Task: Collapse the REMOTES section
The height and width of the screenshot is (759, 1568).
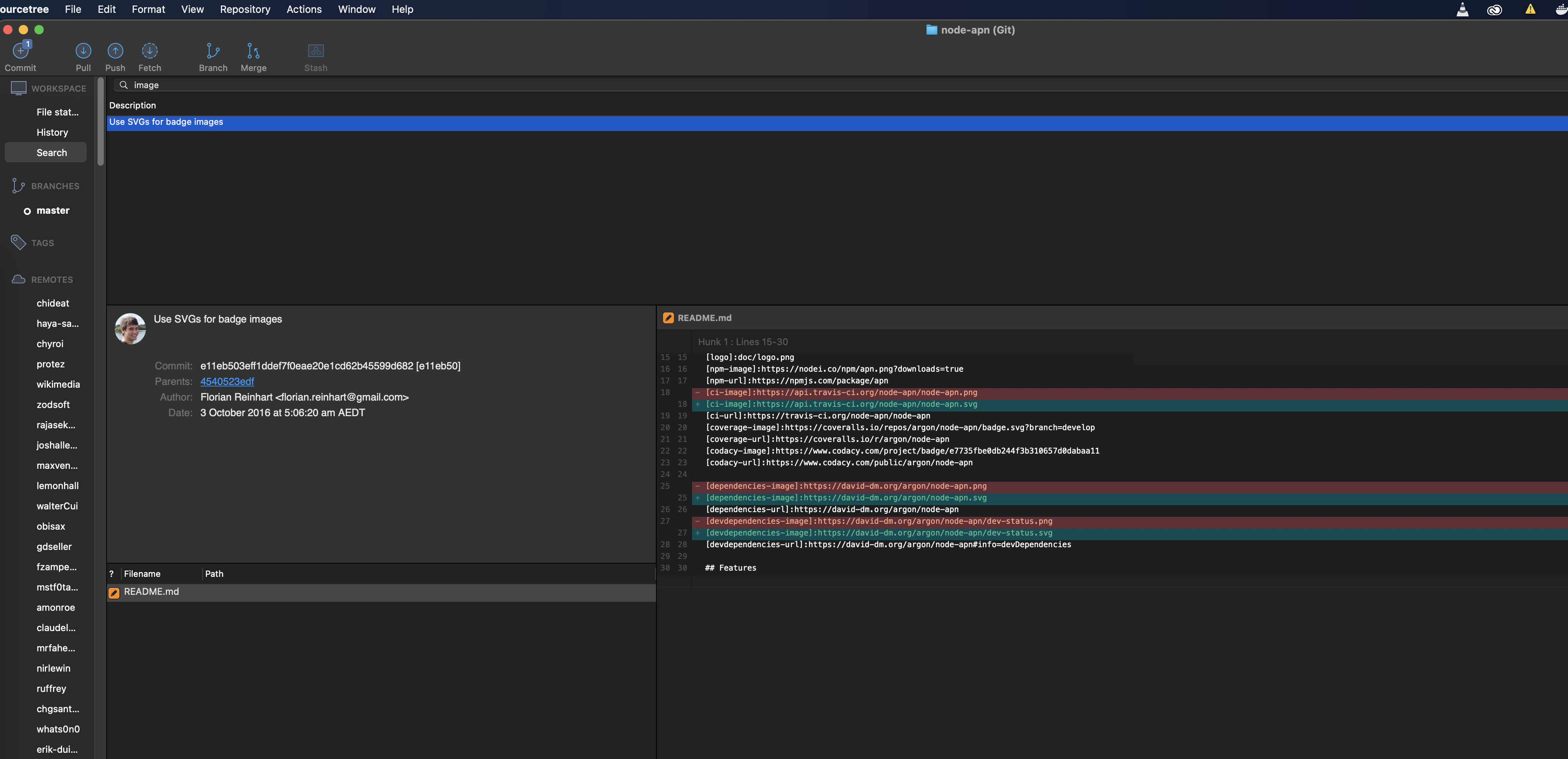Action: tap(52, 279)
